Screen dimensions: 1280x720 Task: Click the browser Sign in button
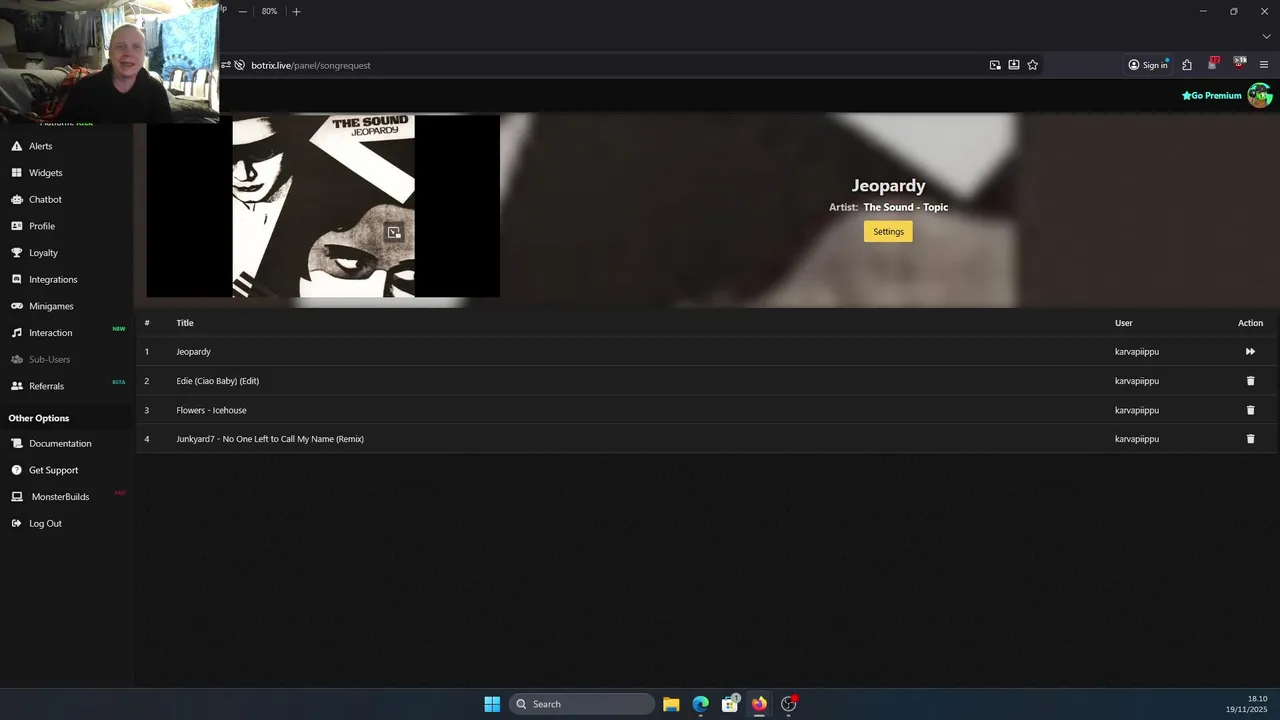pyautogui.click(x=1148, y=65)
